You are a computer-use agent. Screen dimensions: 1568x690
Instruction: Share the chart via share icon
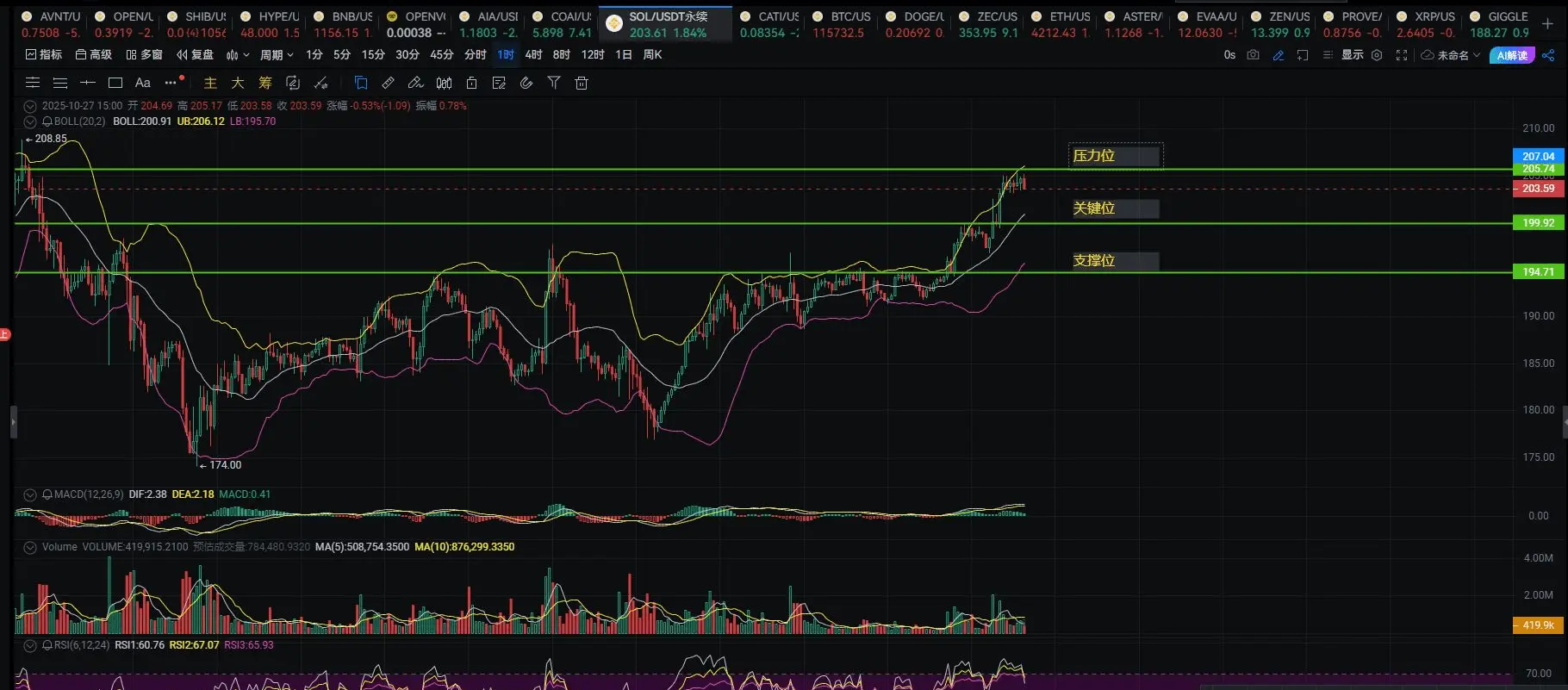[1548, 55]
